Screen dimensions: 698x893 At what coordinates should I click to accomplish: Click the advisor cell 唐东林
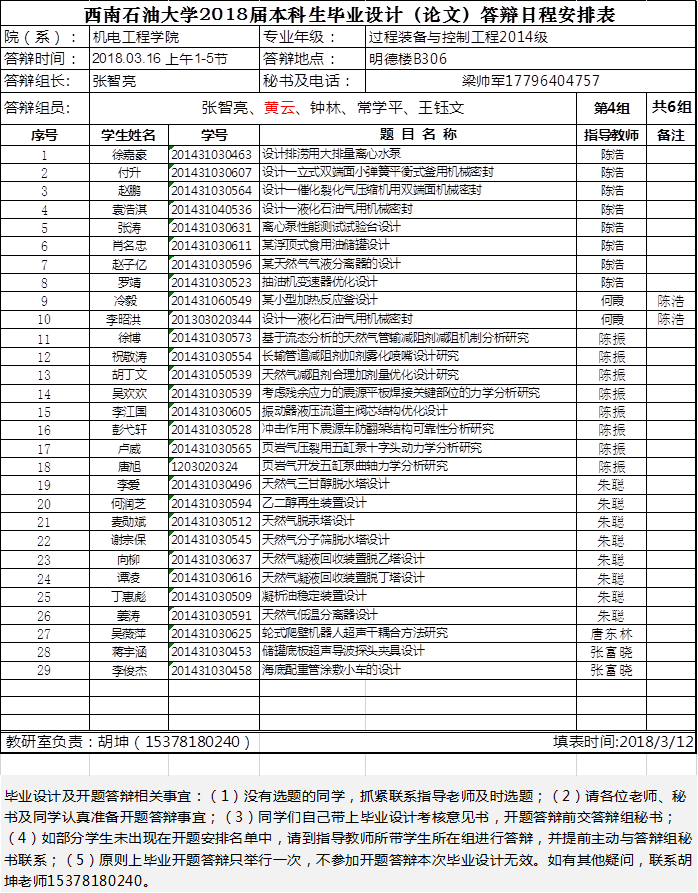[611, 633]
